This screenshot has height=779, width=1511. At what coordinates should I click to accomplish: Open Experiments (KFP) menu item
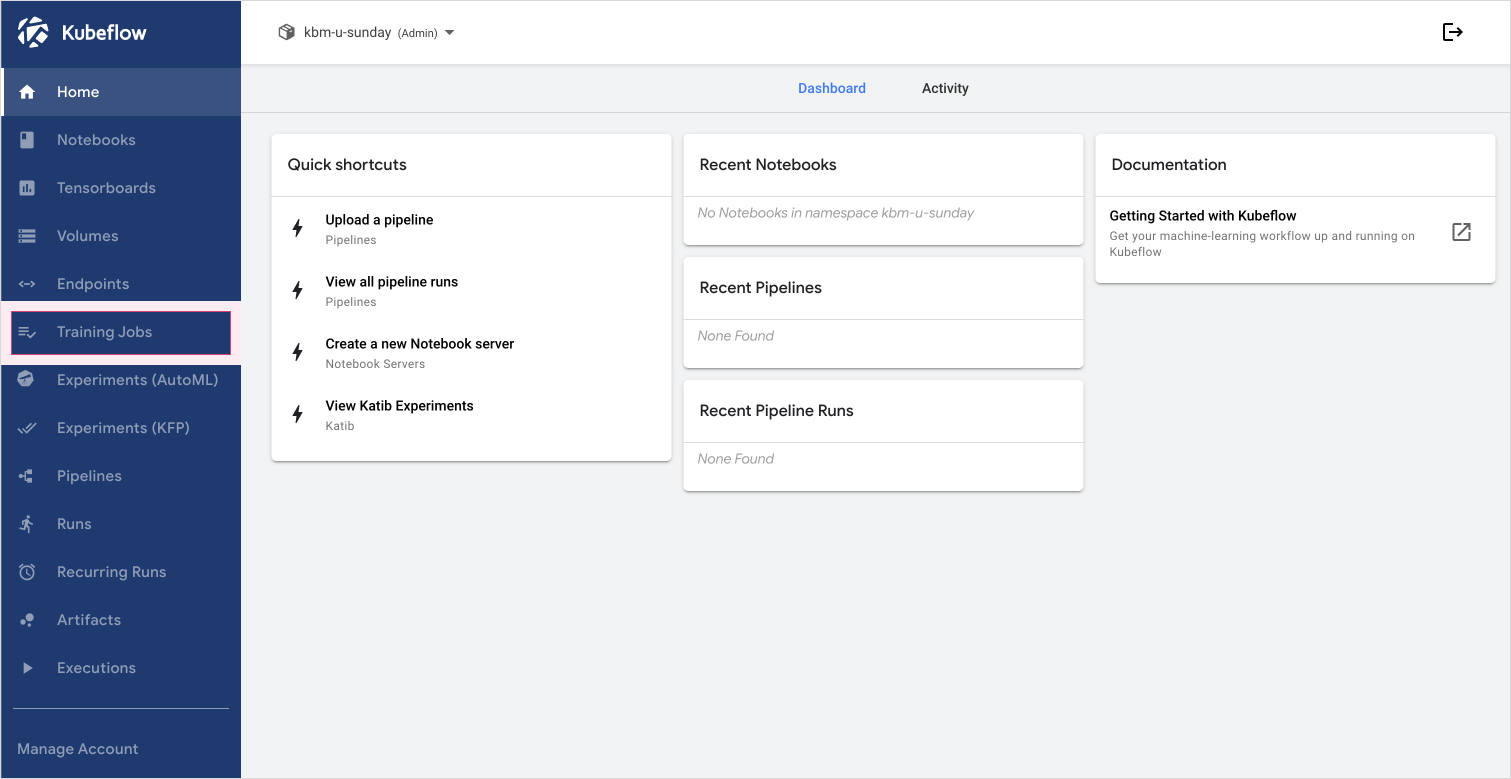(121, 428)
